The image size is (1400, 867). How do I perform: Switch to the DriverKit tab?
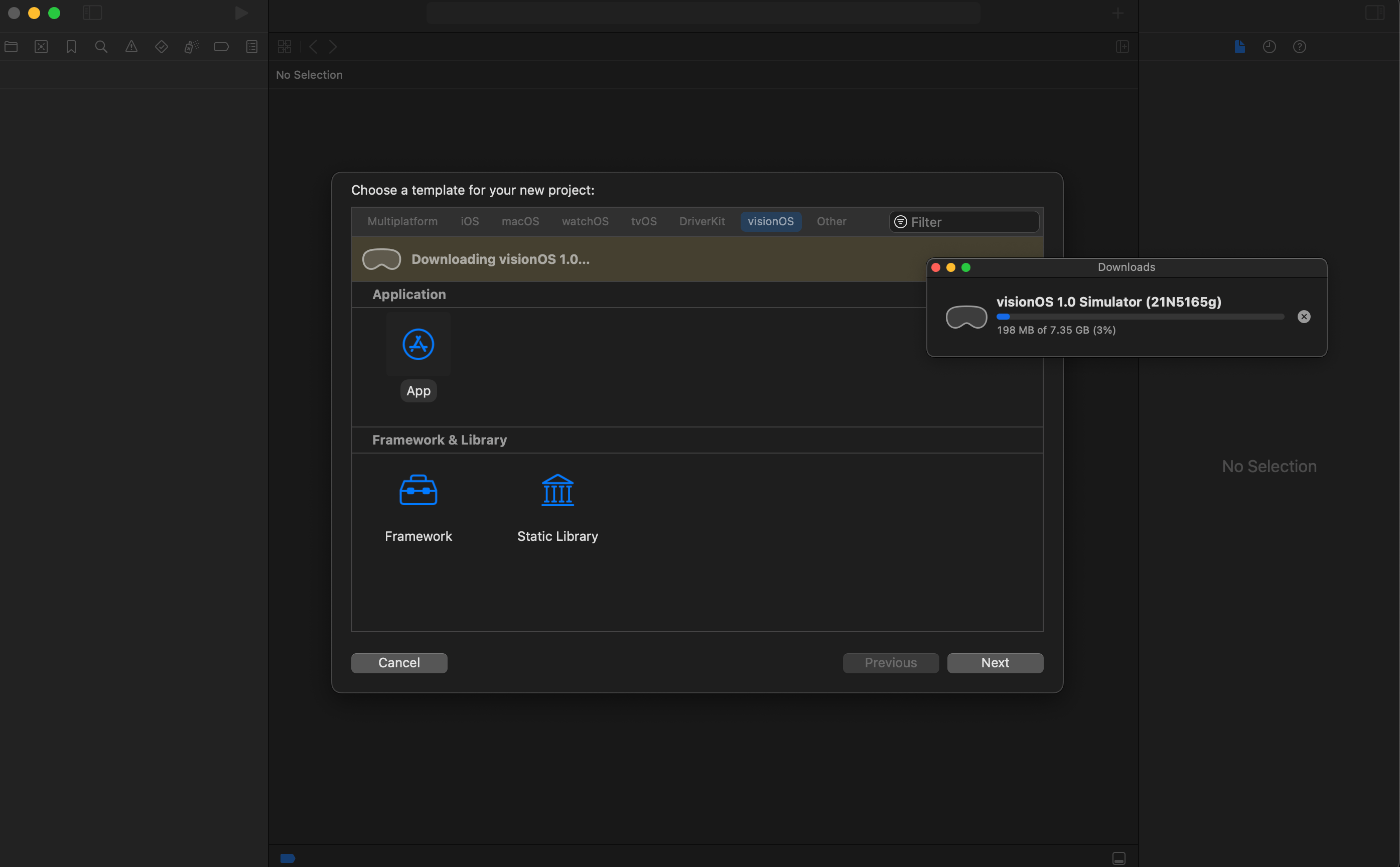702,222
